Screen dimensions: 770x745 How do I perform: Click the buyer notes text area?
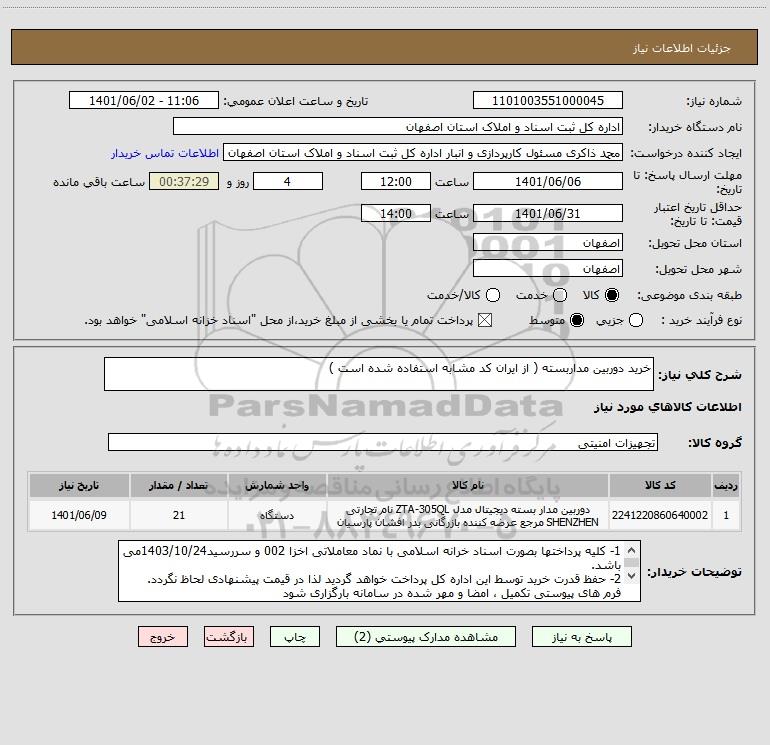pos(379,571)
